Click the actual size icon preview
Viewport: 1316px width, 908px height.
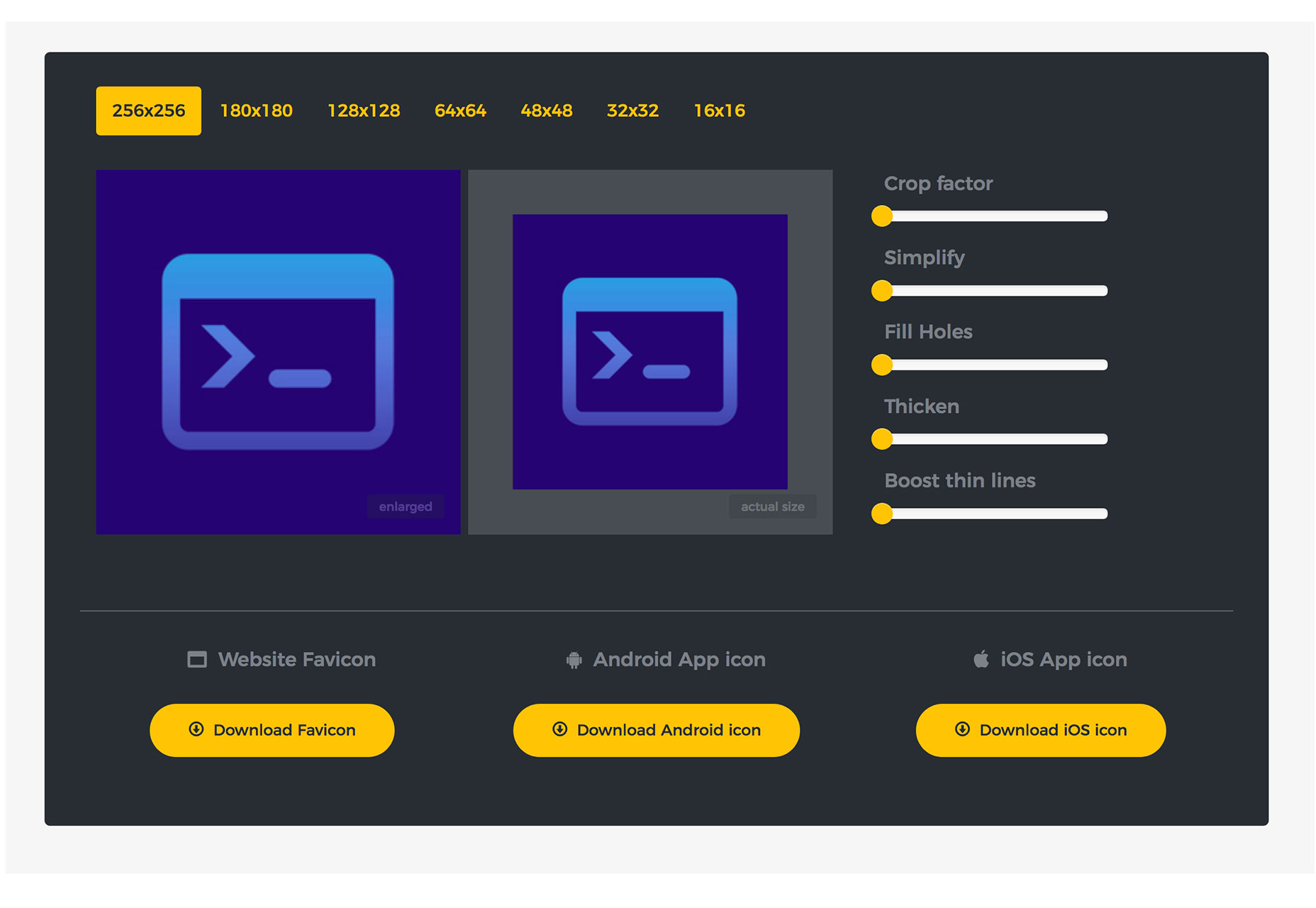tap(649, 352)
